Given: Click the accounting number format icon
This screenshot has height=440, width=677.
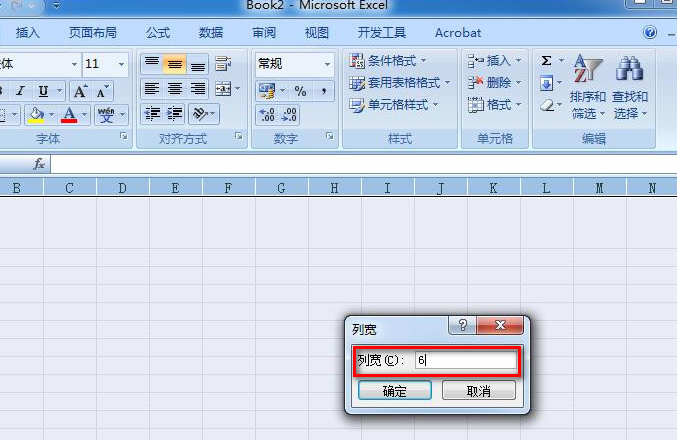Looking at the screenshot, I should click(x=267, y=91).
